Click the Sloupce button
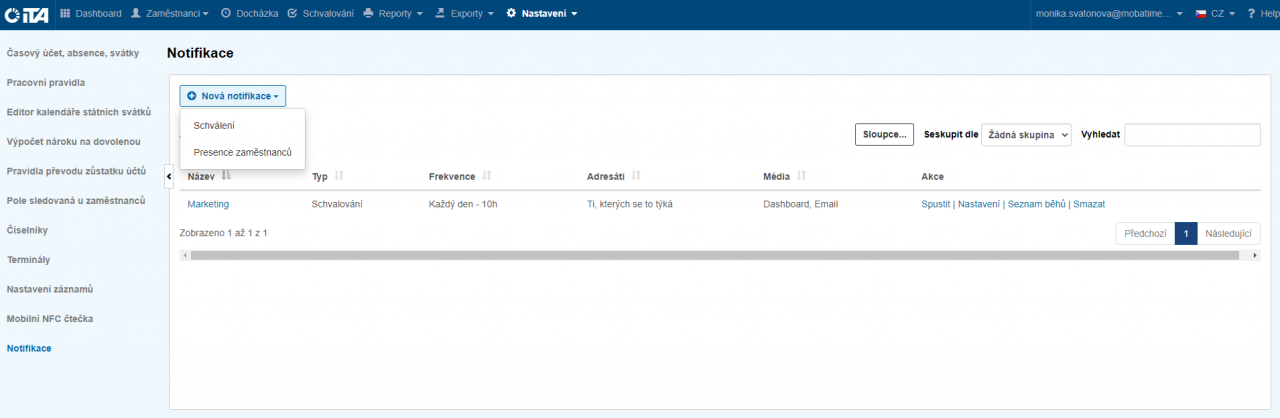Image resolution: width=1280 pixels, height=418 pixels. coord(884,135)
